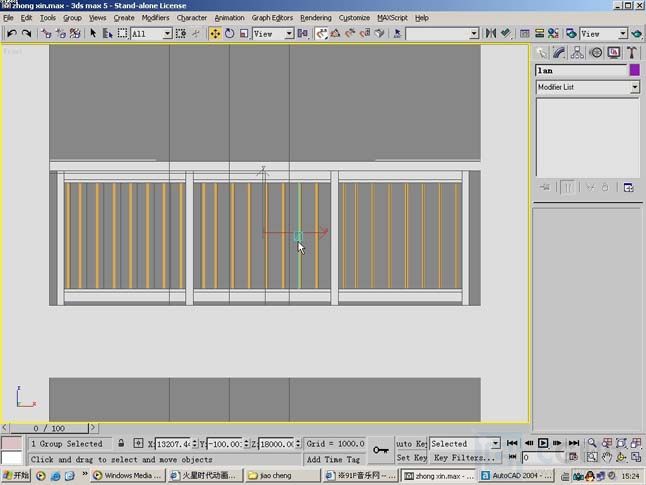Image resolution: width=646 pixels, height=485 pixels.
Task: Toggle the Angle Snap button
Action: (335, 33)
